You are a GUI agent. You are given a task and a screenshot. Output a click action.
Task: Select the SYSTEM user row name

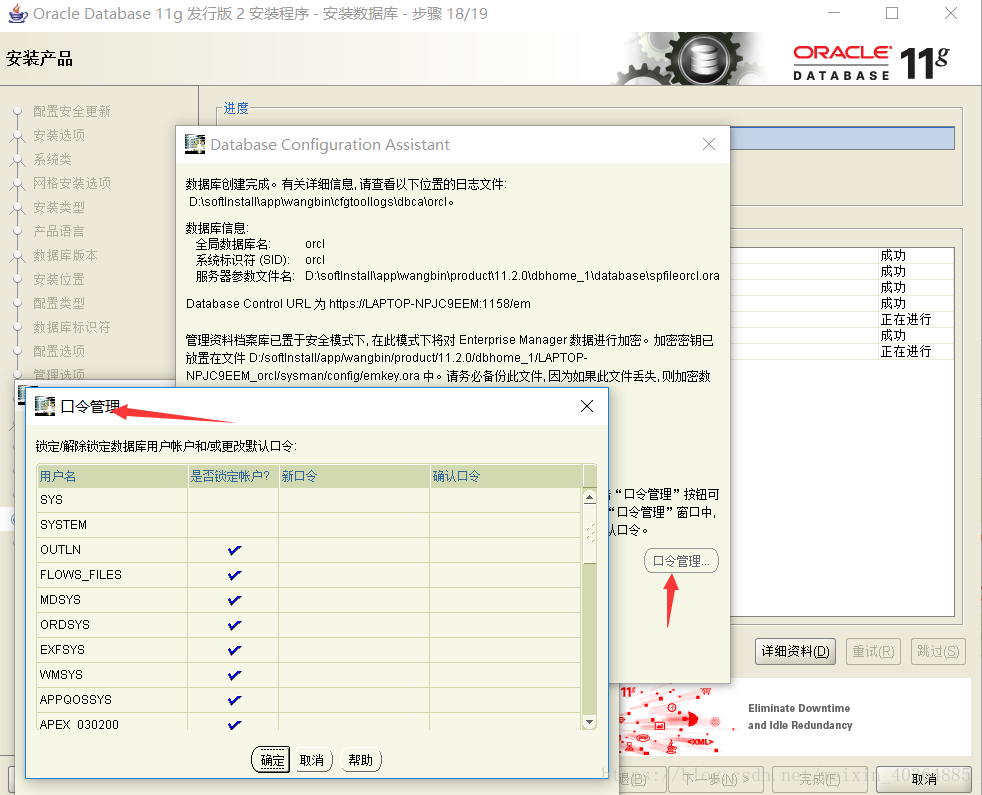tap(63, 525)
